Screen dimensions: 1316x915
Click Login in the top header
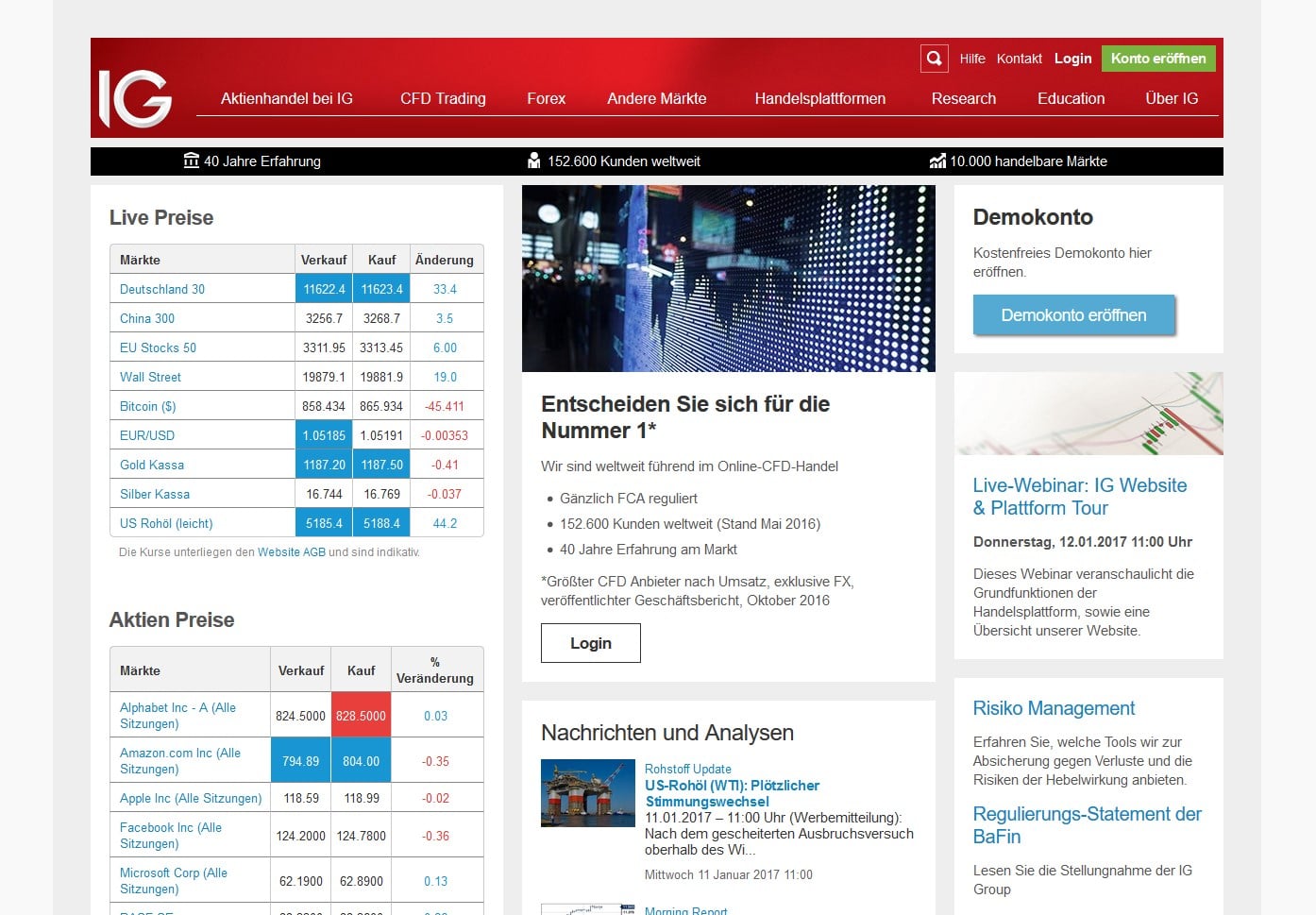pyautogui.click(x=1072, y=59)
